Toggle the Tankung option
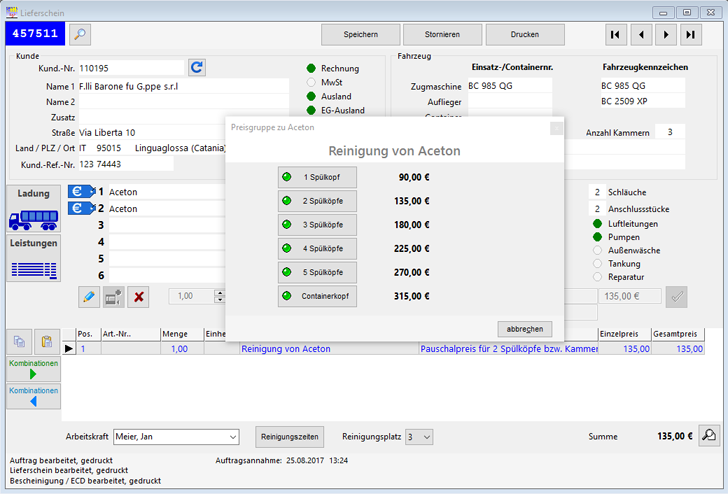The image size is (728, 494). (599, 263)
